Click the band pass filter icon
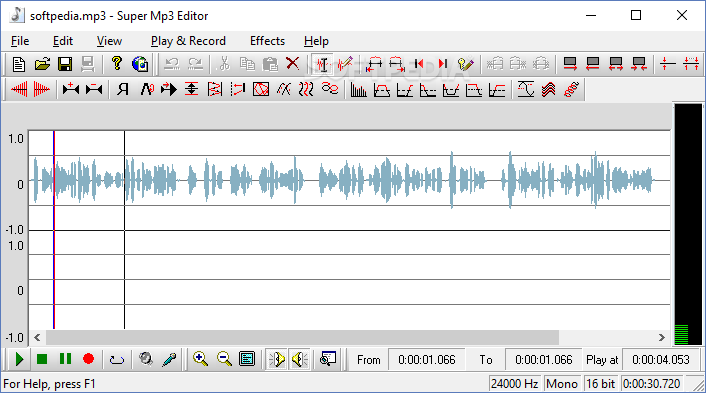Viewport: 706px width, 393px height. [381, 90]
